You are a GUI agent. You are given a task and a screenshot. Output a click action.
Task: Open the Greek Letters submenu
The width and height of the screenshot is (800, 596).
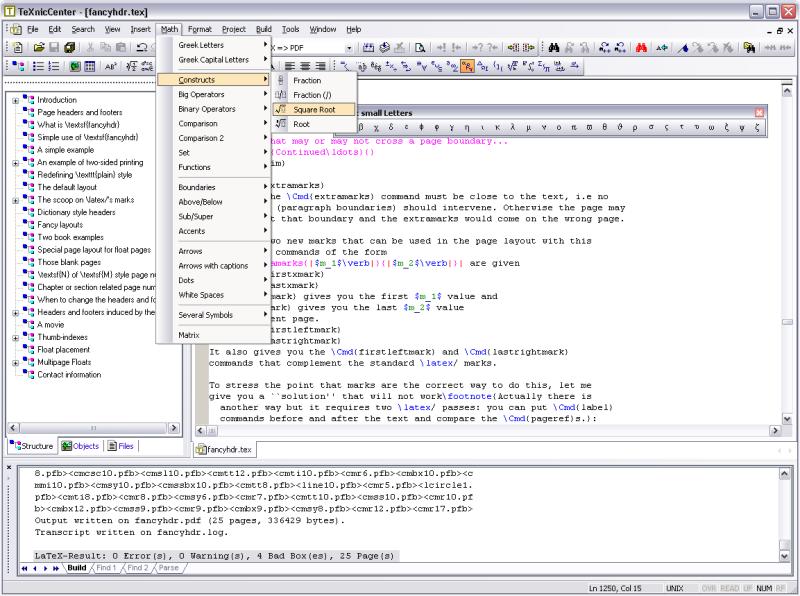(213, 45)
